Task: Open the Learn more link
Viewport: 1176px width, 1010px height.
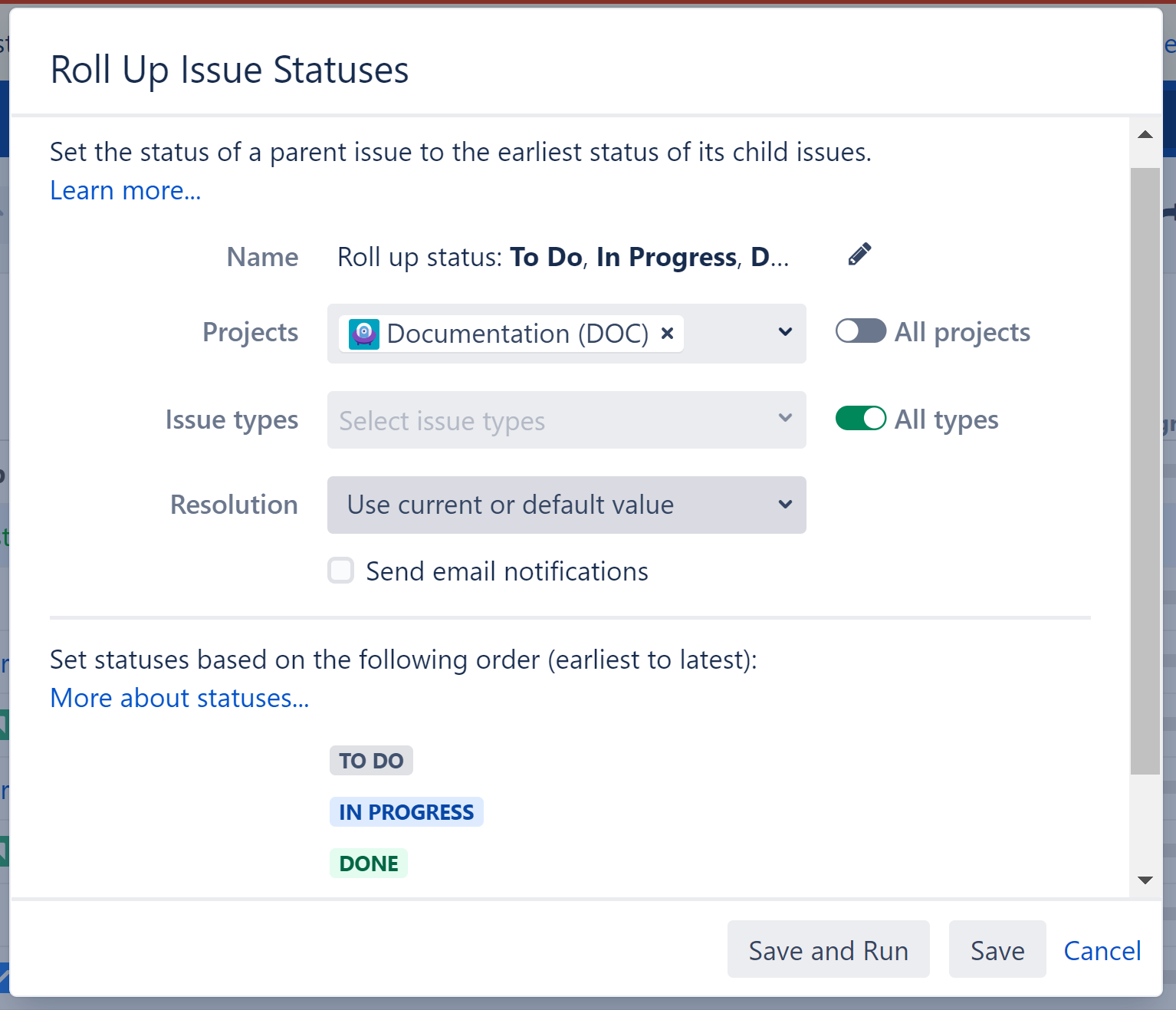Action: point(125,190)
